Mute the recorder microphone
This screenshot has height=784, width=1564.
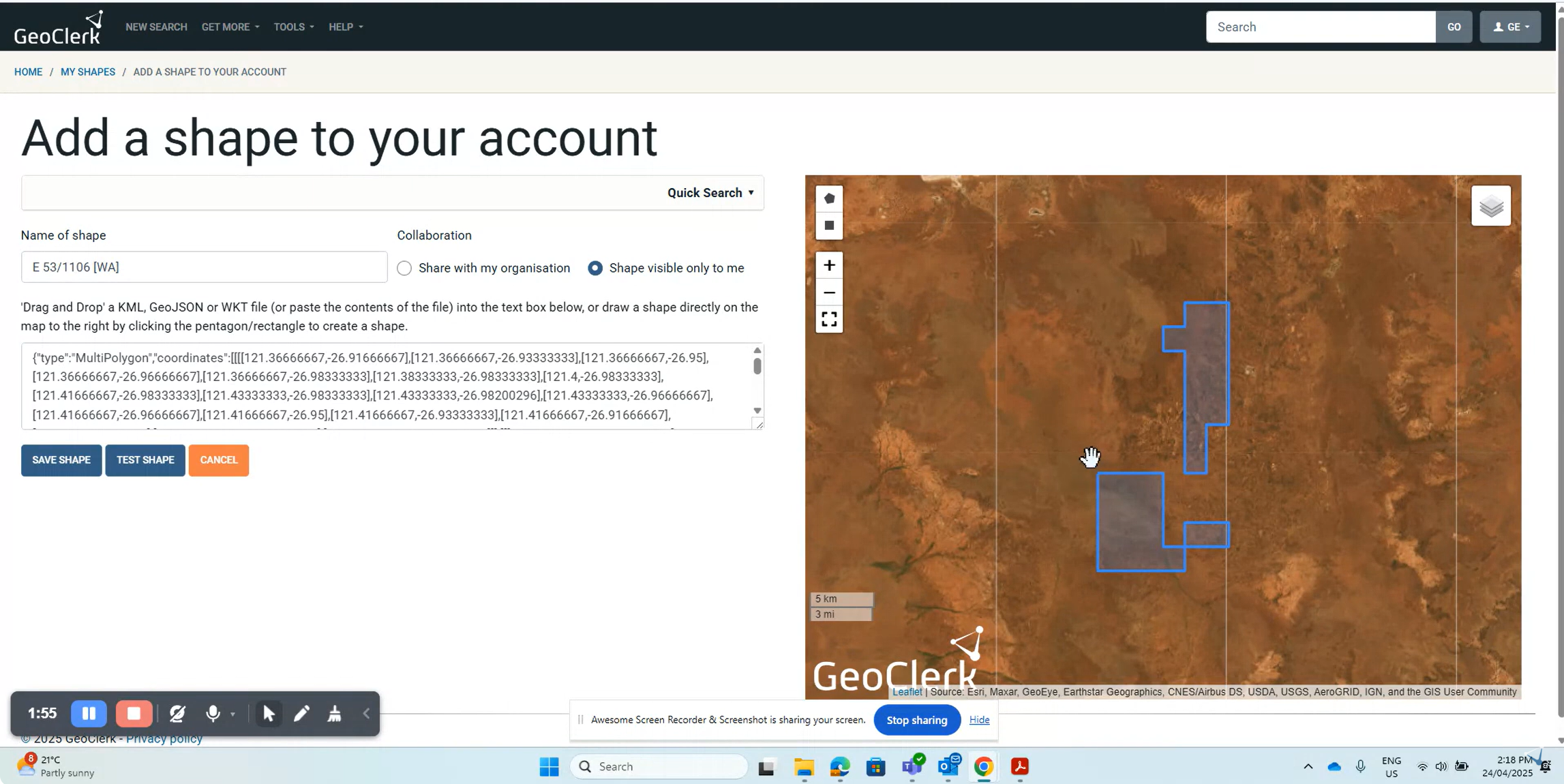[213, 714]
